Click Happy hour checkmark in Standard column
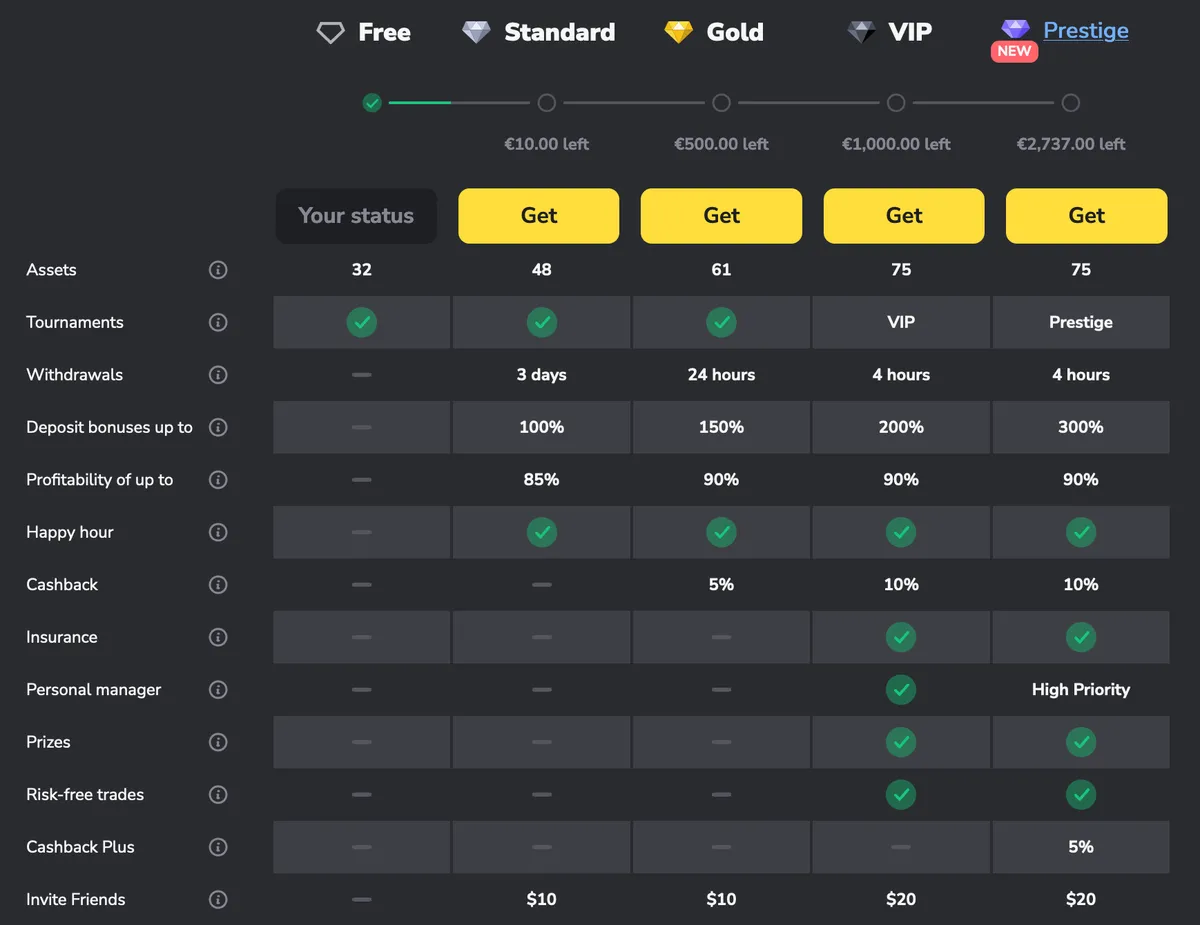The height and width of the screenshot is (925, 1200). point(542,532)
